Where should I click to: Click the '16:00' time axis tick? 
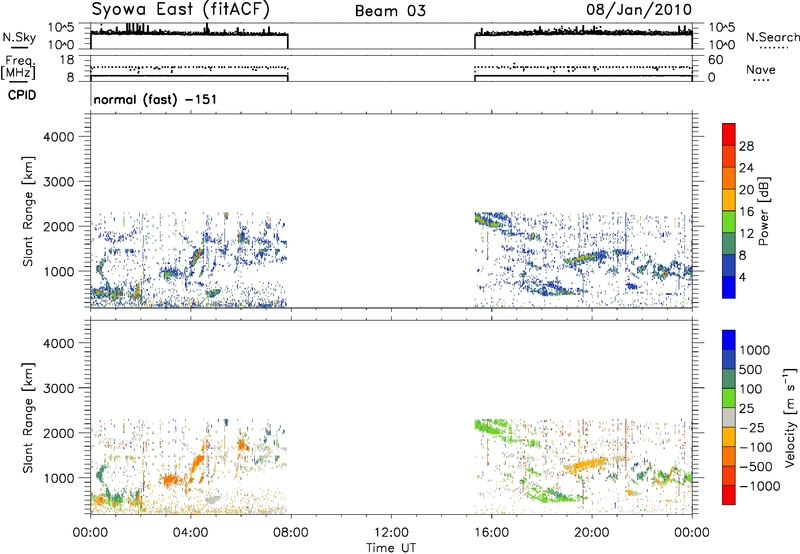coord(491,533)
